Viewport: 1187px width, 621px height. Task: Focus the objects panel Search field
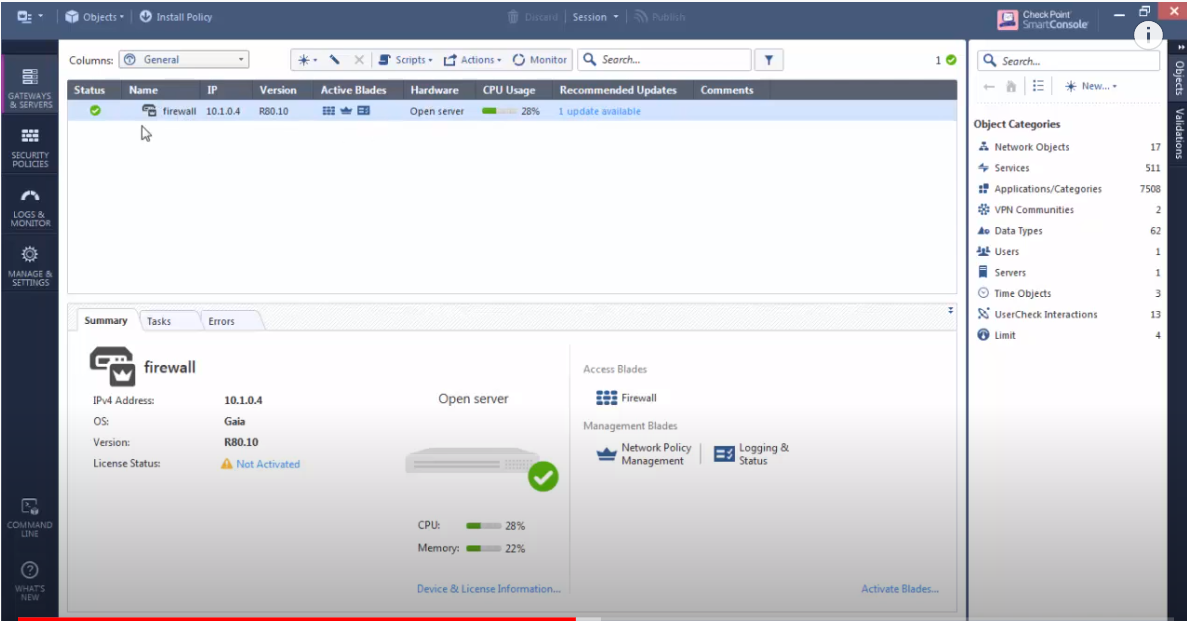click(x=1068, y=61)
